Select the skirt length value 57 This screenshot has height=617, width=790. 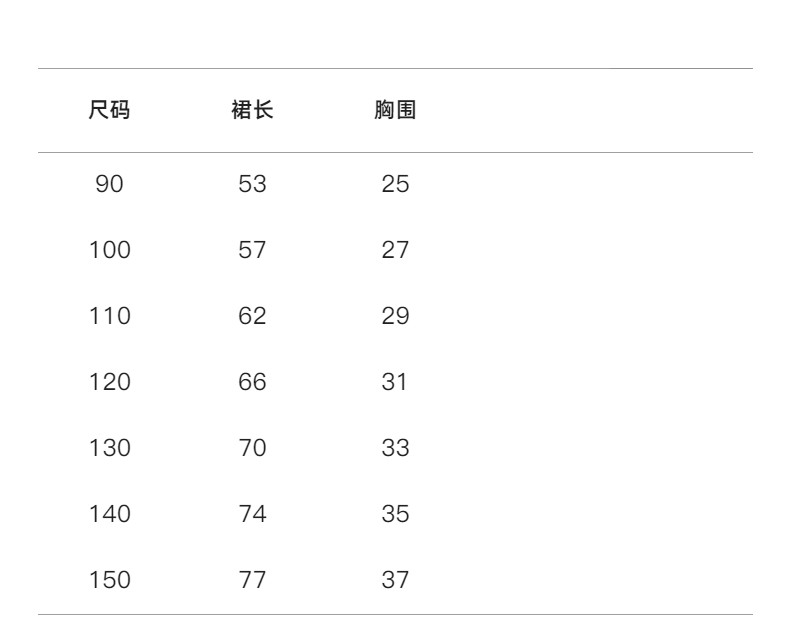(252, 250)
